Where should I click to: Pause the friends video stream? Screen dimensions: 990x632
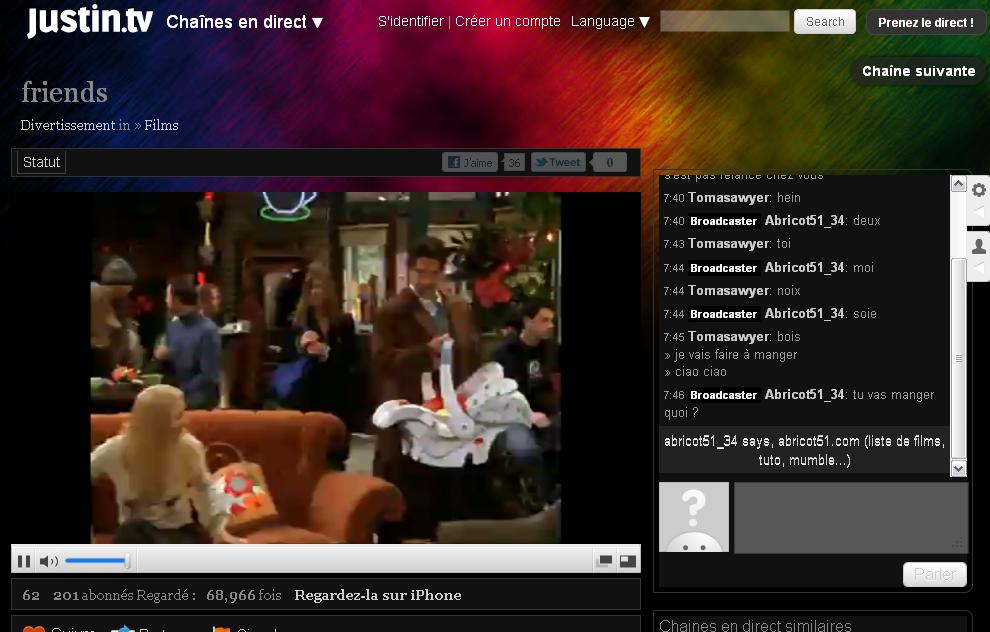pos(24,561)
